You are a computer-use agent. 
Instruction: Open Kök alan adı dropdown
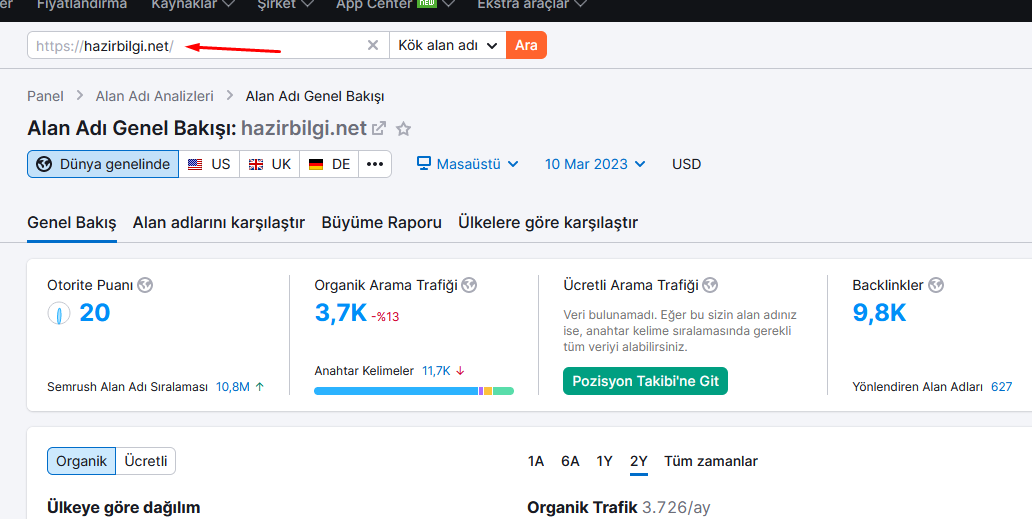(x=448, y=45)
